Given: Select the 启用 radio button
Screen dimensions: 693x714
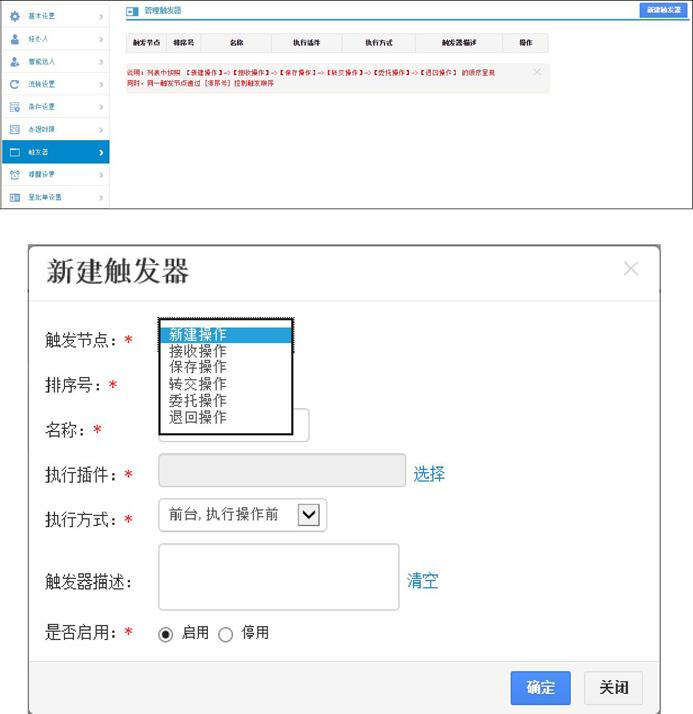Looking at the screenshot, I should [166, 634].
